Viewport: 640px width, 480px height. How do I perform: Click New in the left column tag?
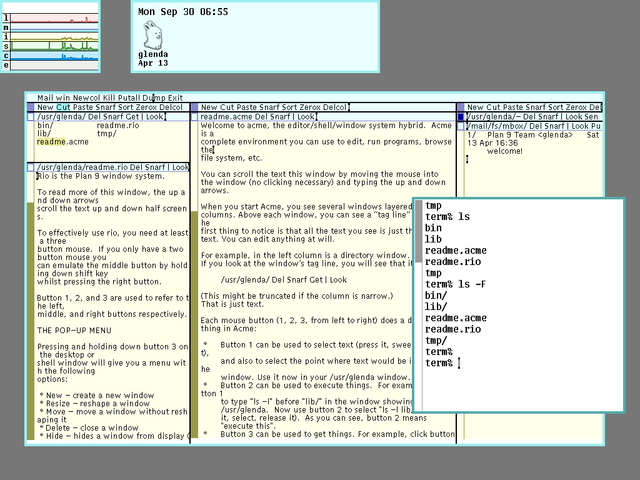click(45, 107)
